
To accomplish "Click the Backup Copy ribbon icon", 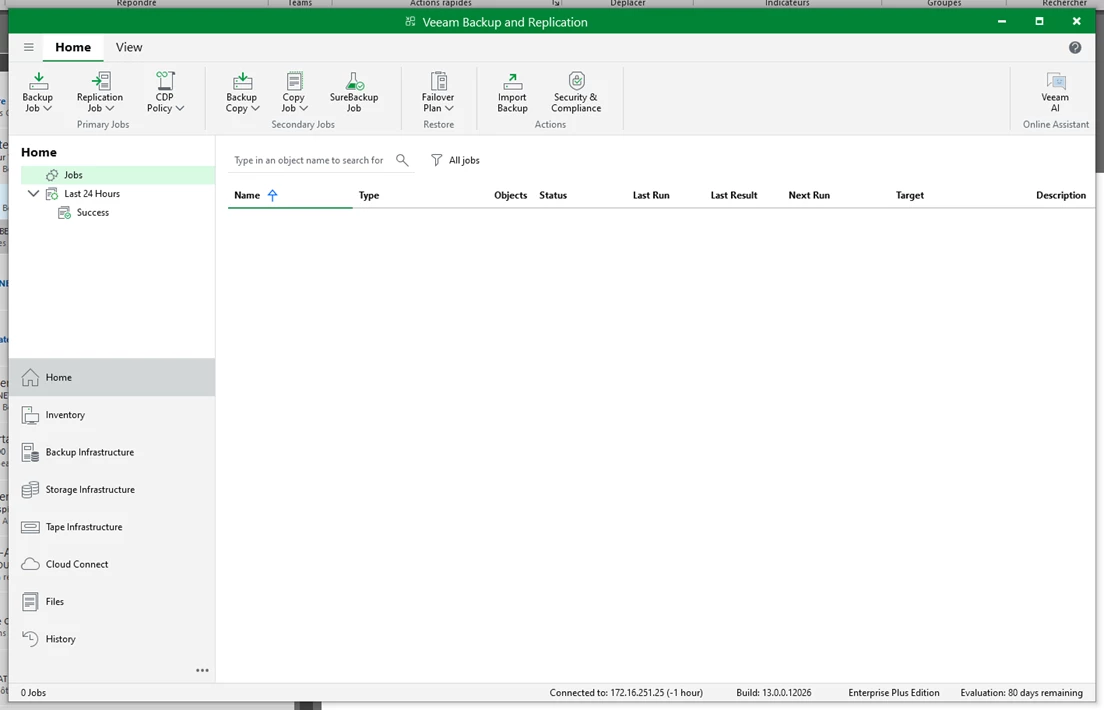I will point(242,81).
